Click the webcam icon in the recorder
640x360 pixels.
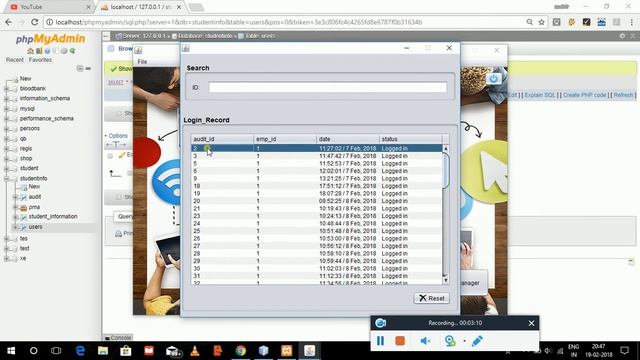tap(450, 340)
